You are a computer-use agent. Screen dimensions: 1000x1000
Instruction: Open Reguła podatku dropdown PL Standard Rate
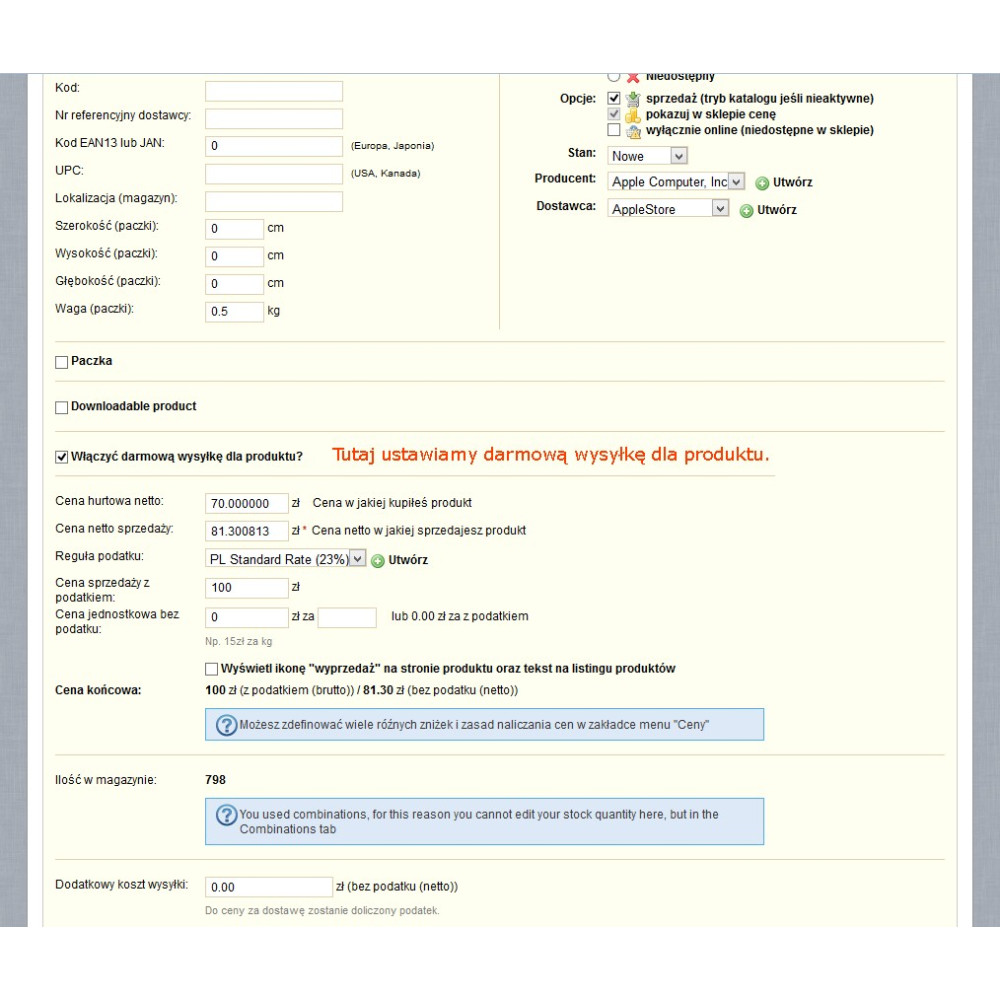pyautogui.click(x=285, y=559)
